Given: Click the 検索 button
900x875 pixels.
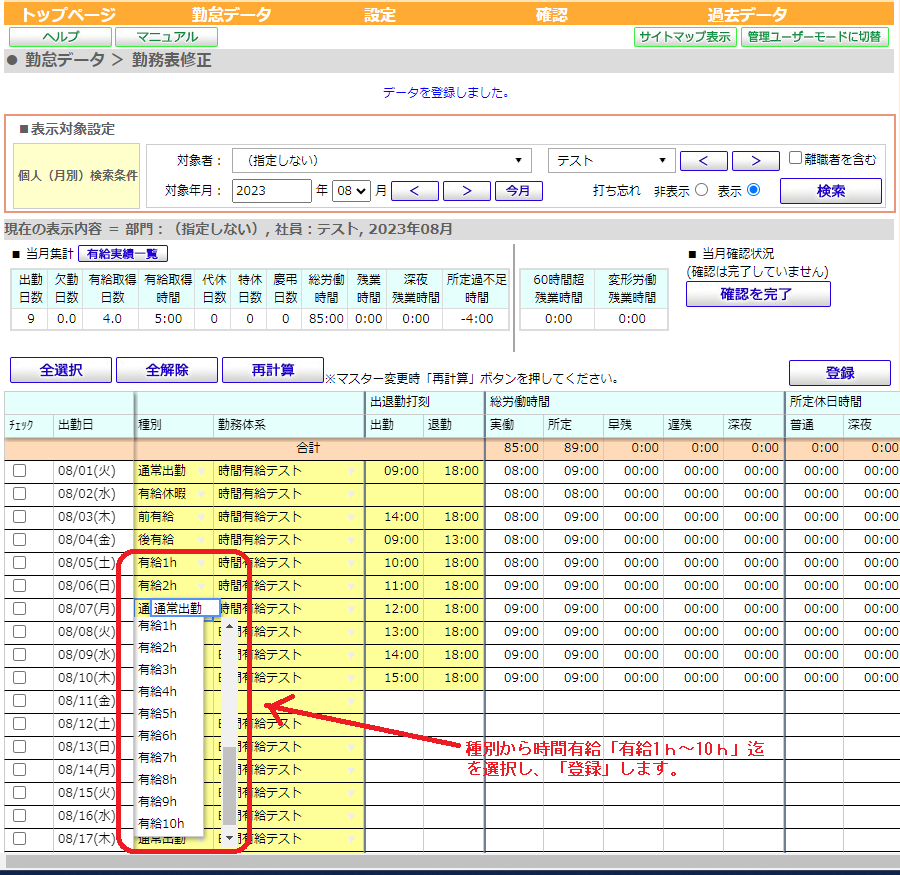Looking at the screenshot, I should [x=831, y=191].
